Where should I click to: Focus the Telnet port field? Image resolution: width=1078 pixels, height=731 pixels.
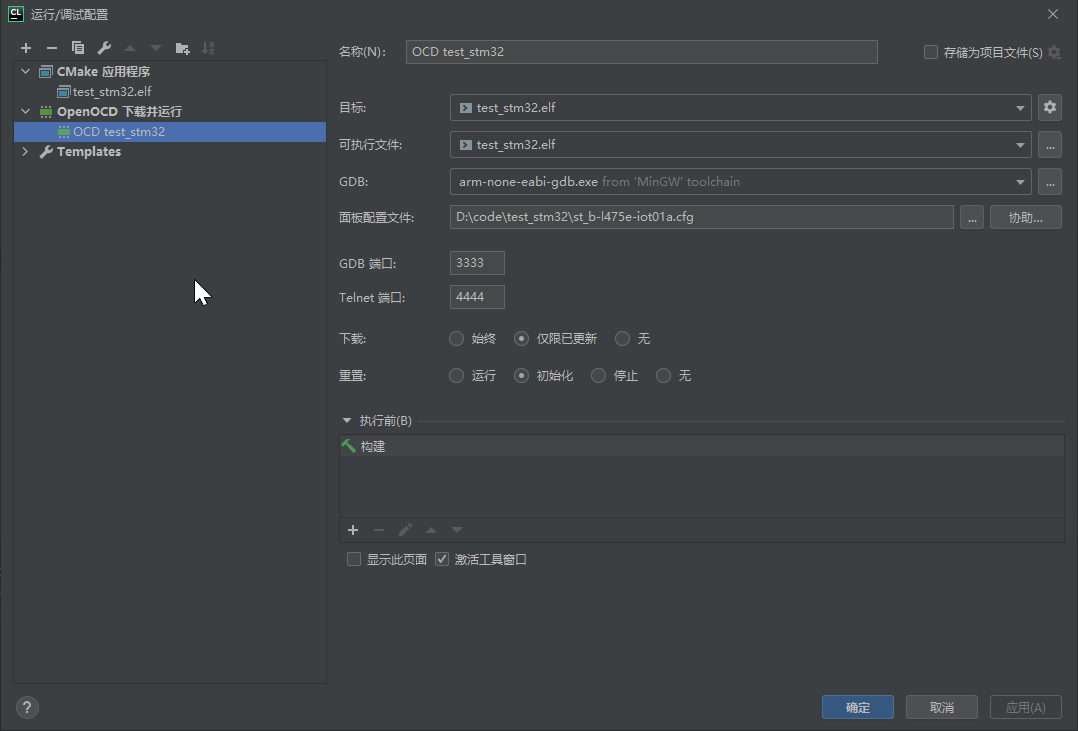[477, 296]
